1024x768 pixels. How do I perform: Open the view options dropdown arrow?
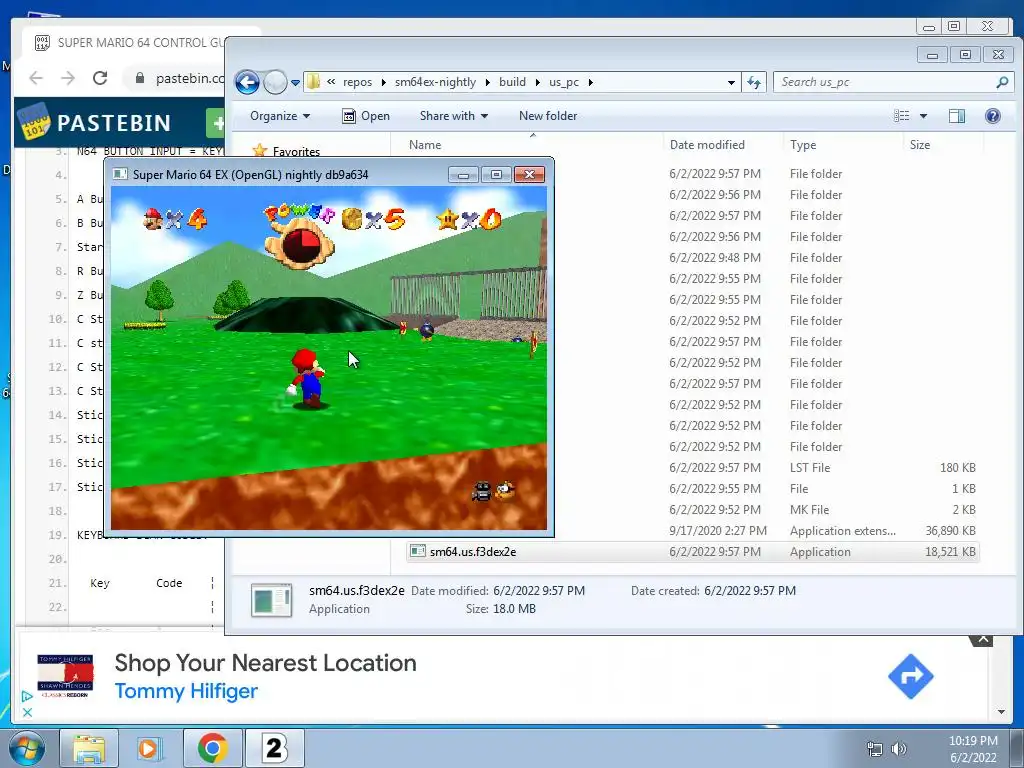tap(923, 116)
